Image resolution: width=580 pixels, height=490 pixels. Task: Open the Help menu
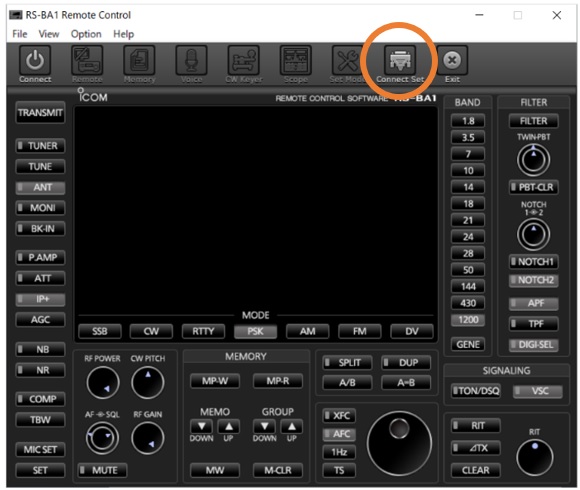click(124, 34)
